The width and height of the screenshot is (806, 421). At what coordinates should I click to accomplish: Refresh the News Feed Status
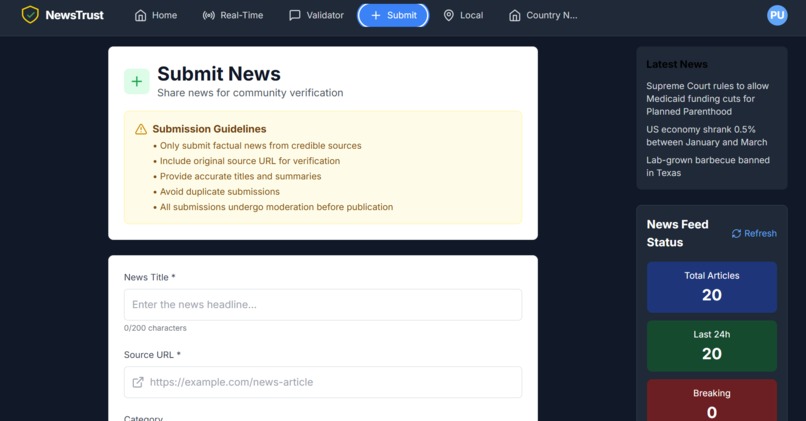coord(754,233)
